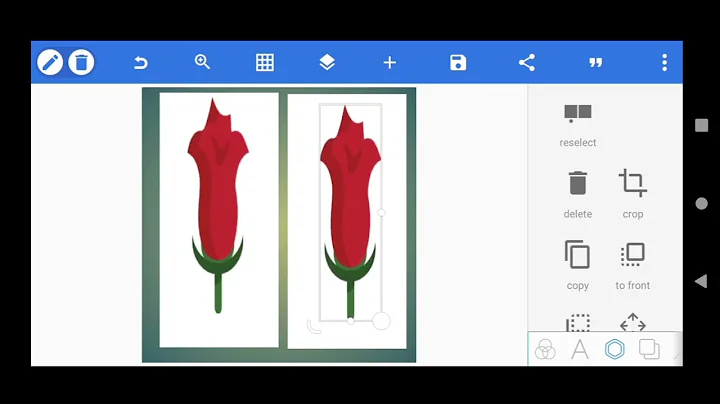The height and width of the screenshot is (404, 720).
Task: Open the zoom magnifier tool
Action: [202, 62]
